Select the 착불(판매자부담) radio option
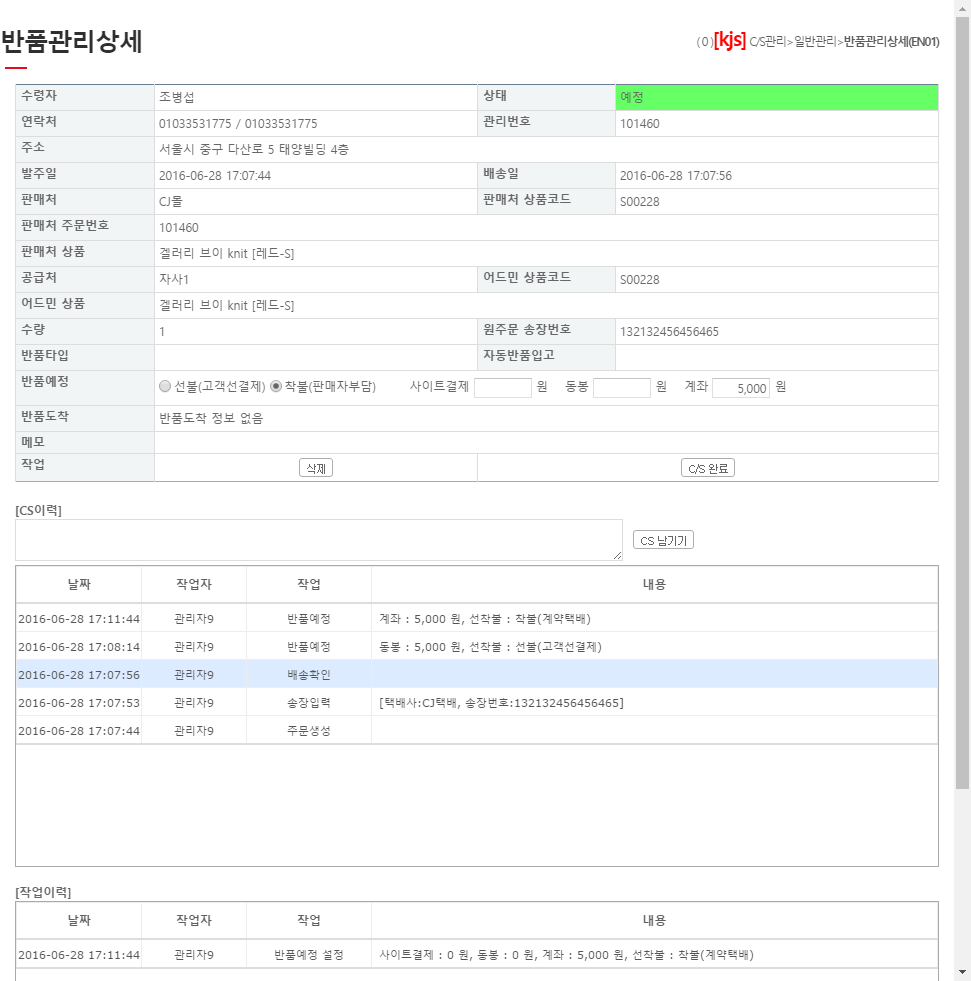This screenshot has height=981, width=971. point(276,387)
